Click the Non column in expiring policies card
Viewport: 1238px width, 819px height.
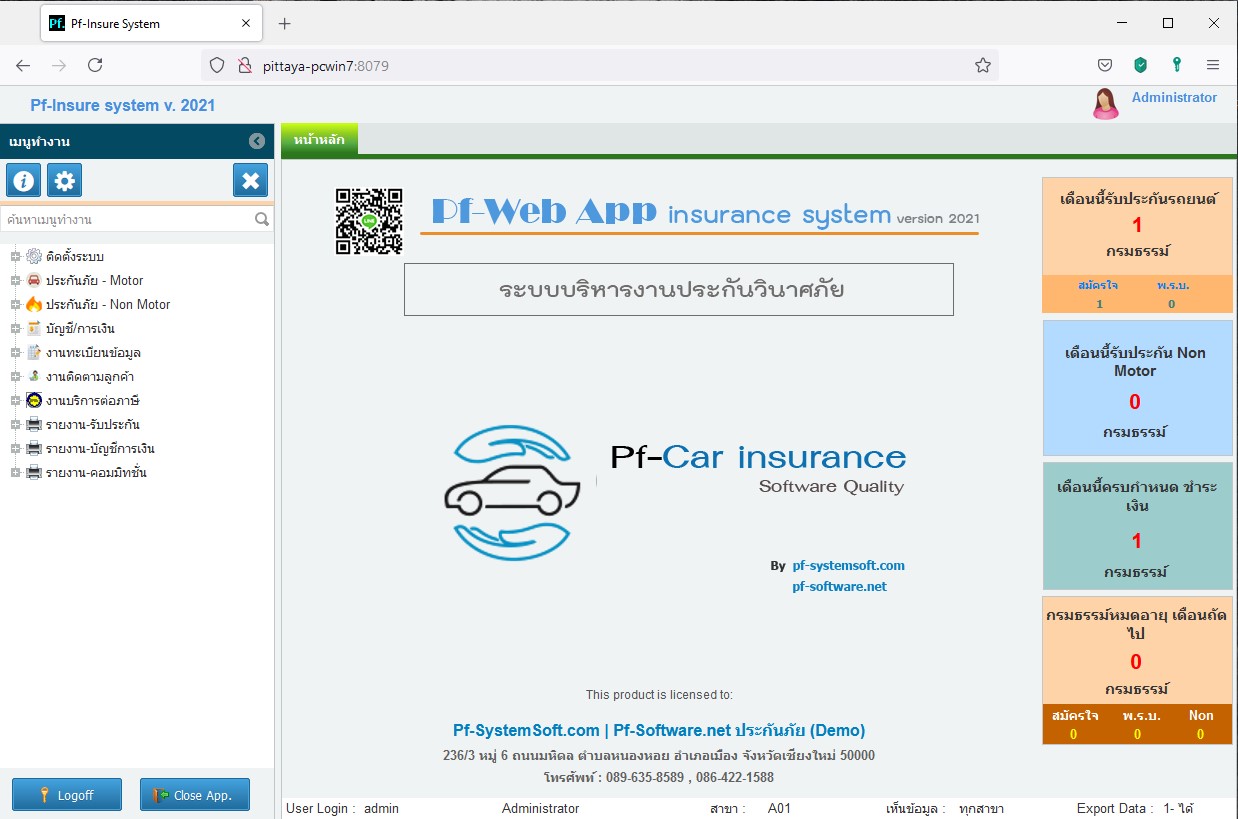[1201, 725]
